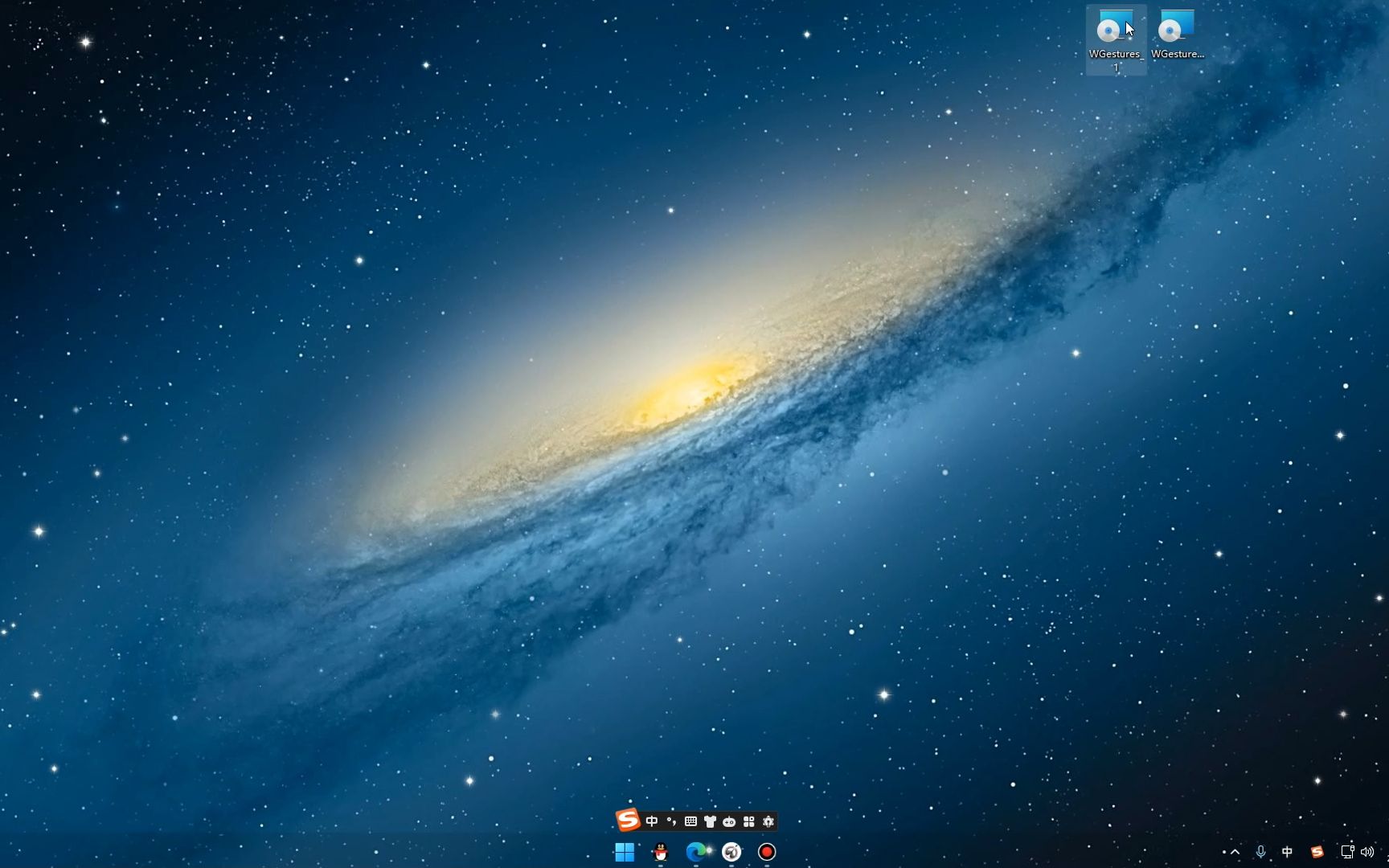Toggle Chinese/English mode on Sogou floating bar
1389x868 pixels.
(652, 821)
